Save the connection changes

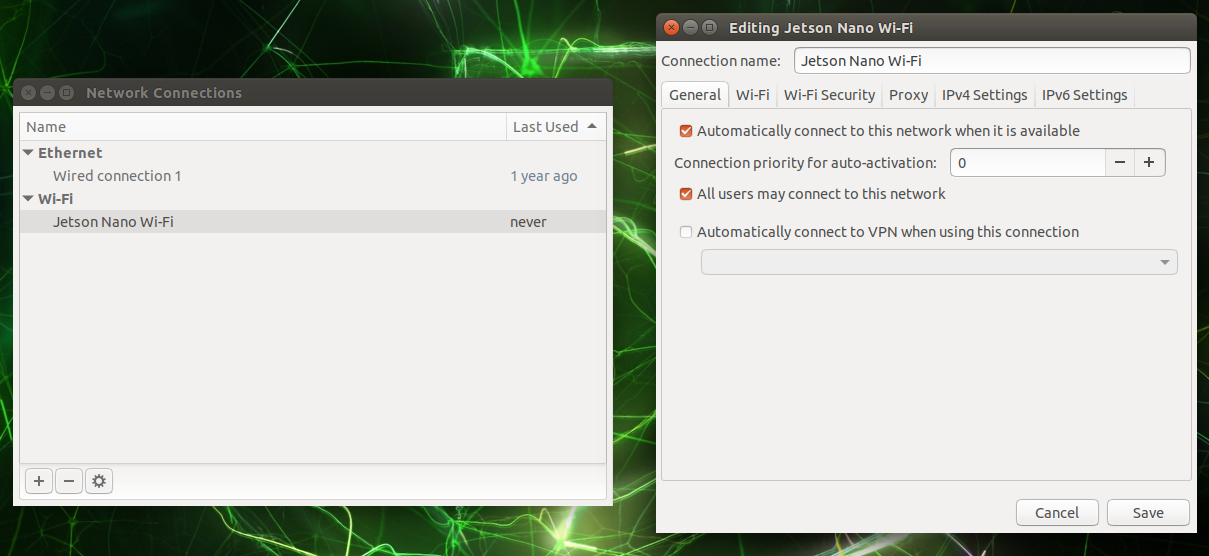tap(1148, 512)
